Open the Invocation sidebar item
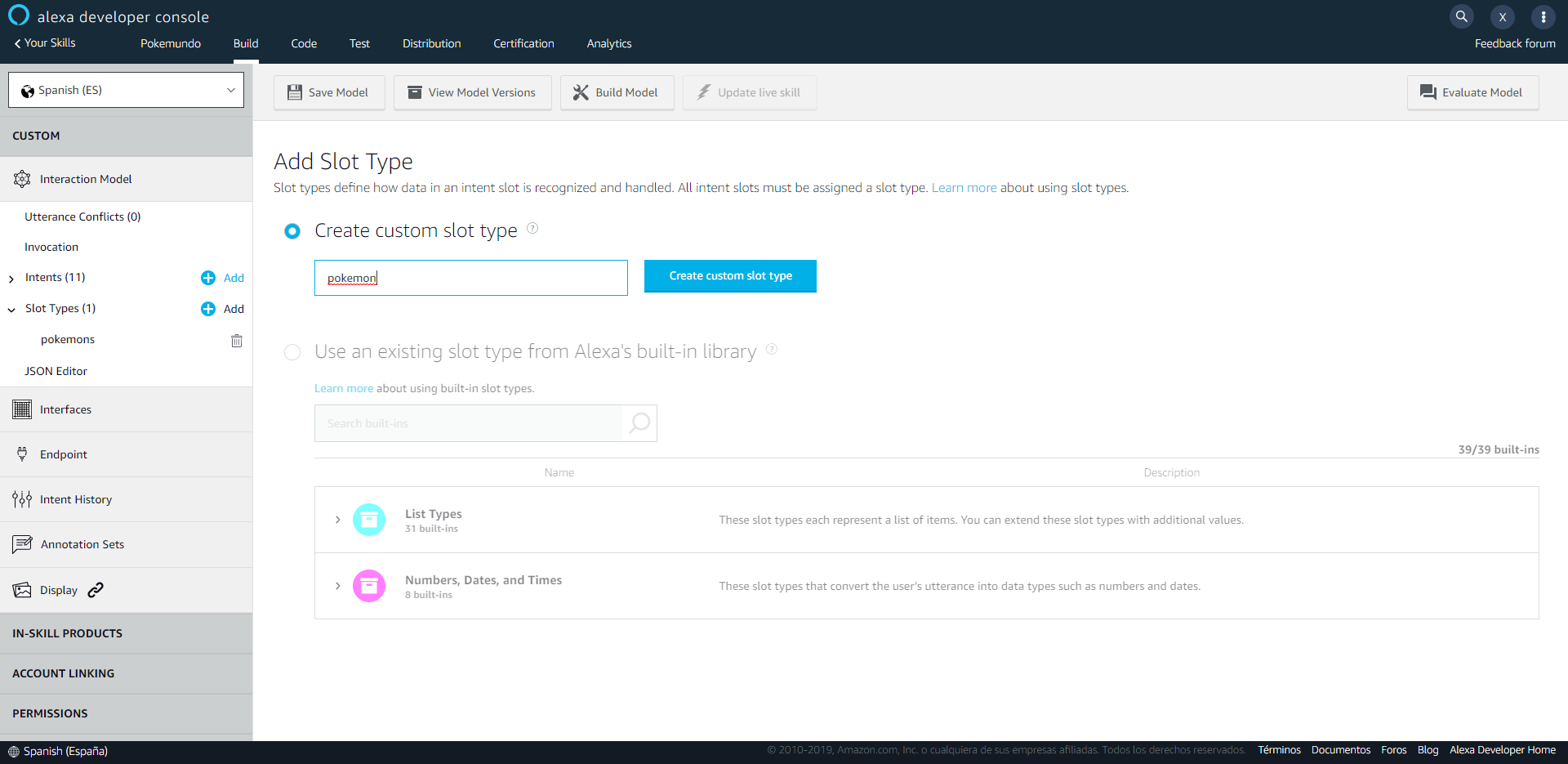The height and width of the screenshot is (764, 1568). [x=51, y=247]
